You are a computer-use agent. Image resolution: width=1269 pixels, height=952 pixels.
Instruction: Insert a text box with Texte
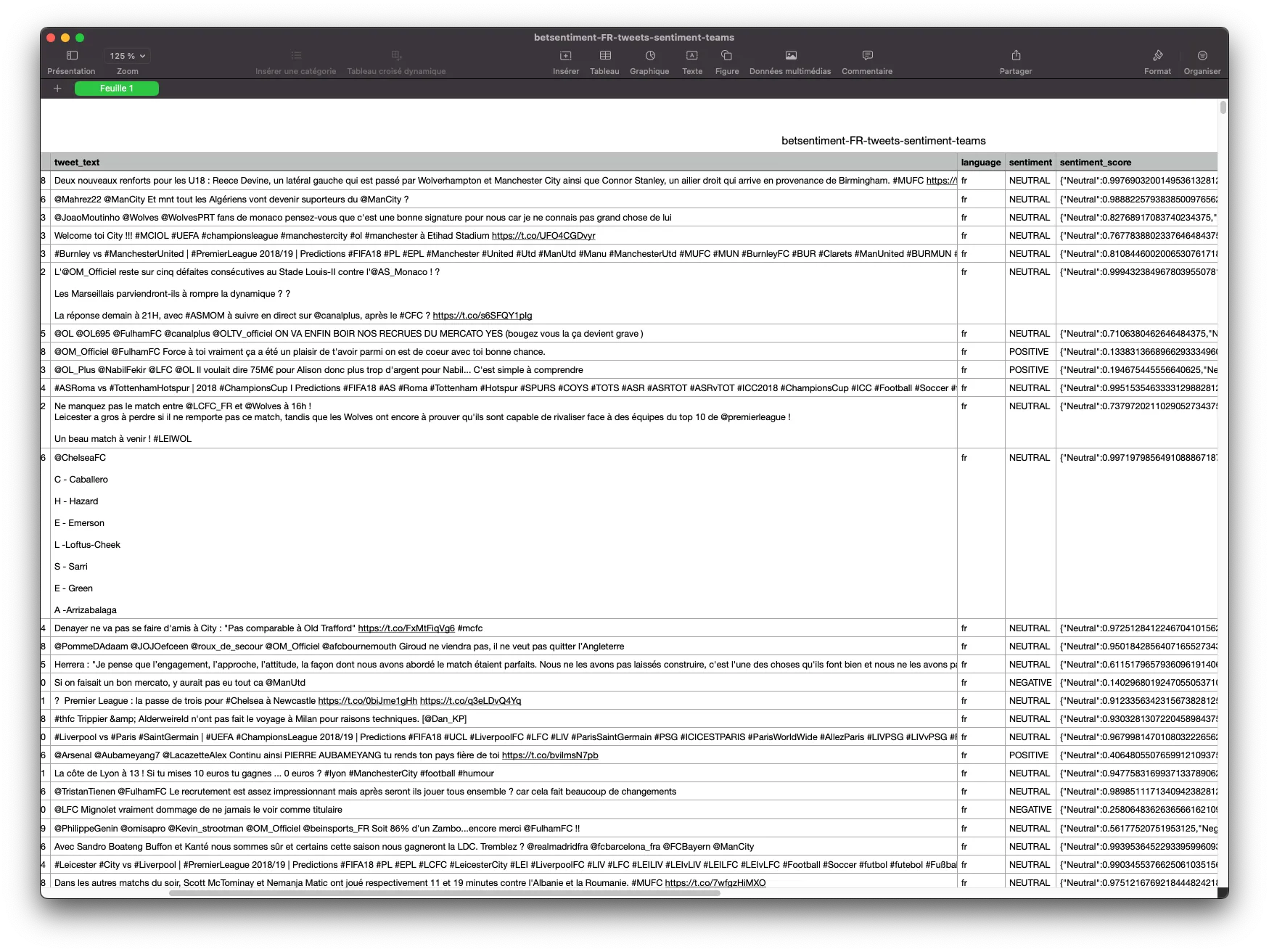click(691, 56)
